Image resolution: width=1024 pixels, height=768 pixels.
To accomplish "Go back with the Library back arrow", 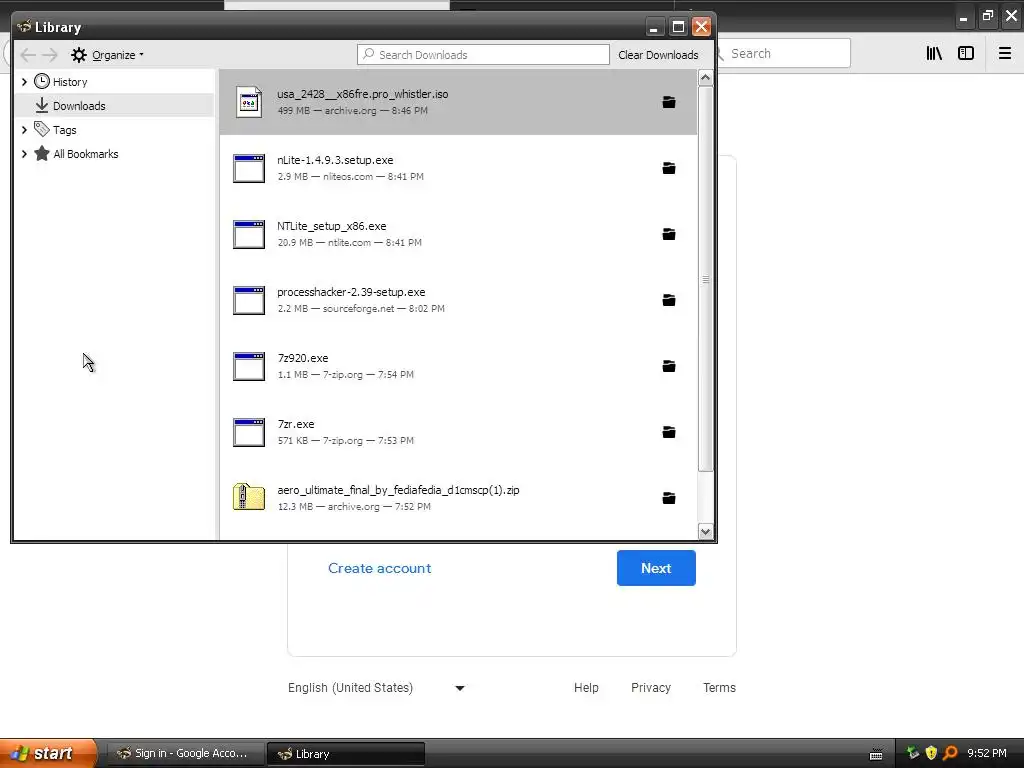I will [x=28, y=55].
